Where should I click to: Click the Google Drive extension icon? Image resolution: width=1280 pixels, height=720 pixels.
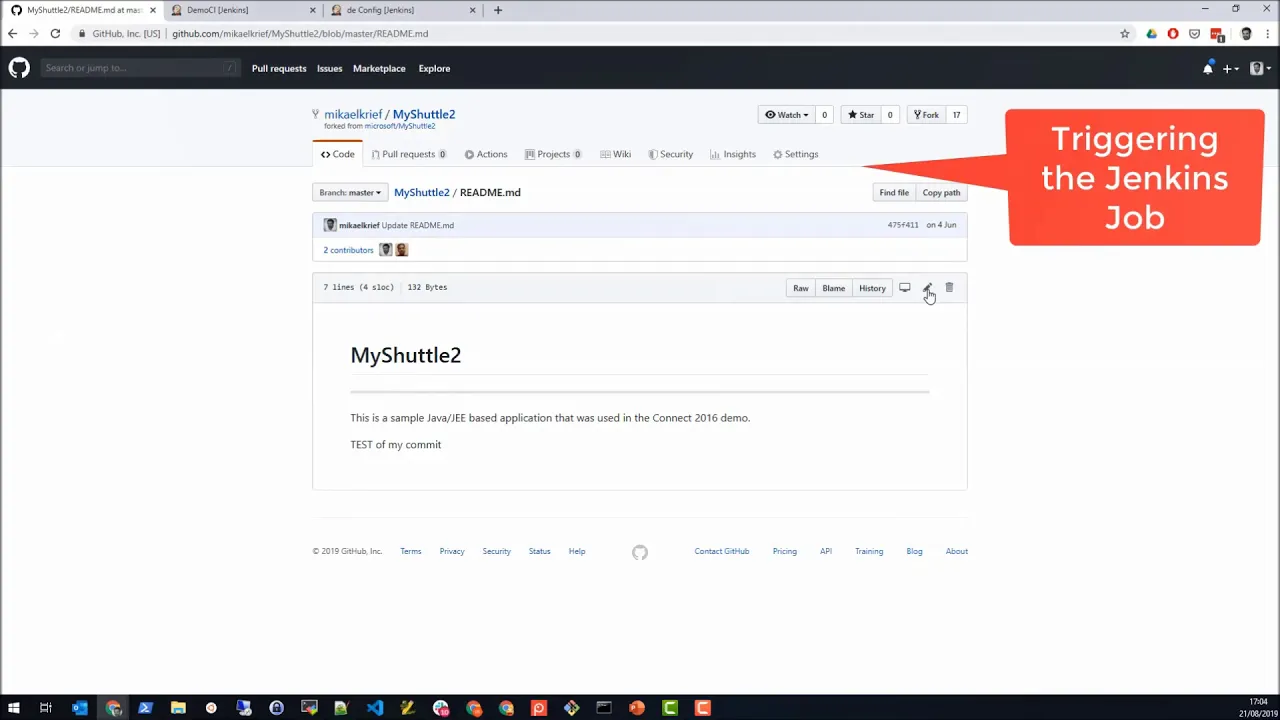pos(1152,33)
